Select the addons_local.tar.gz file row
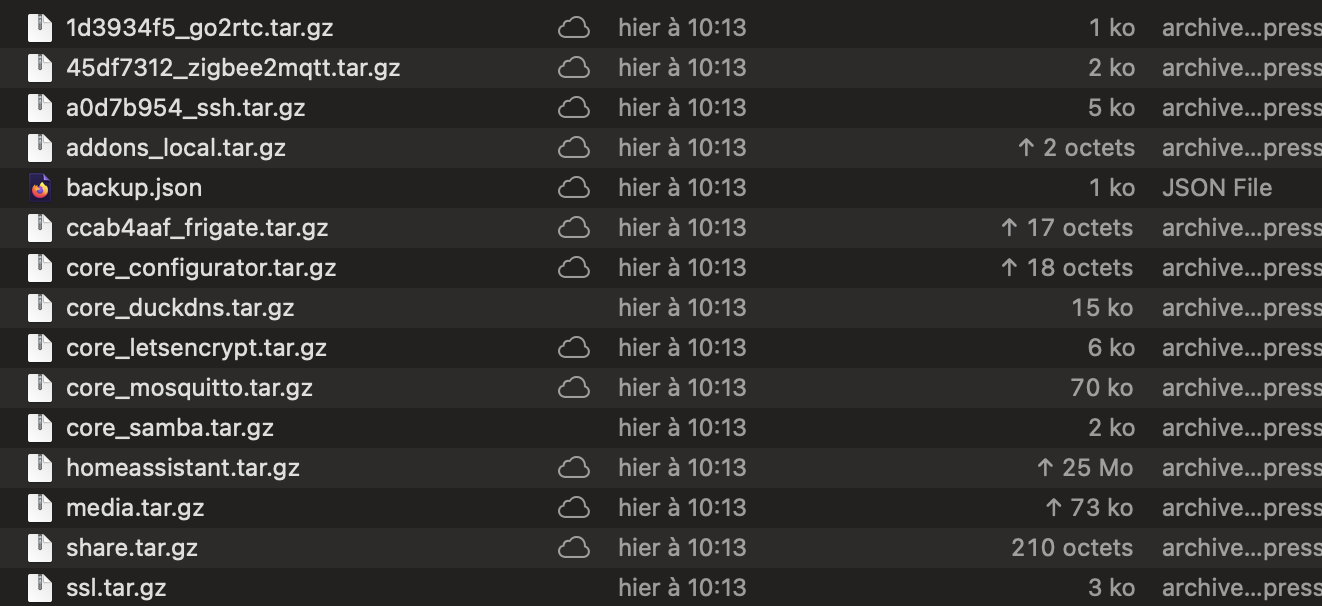The image size is (1322, 606). [x=661, y=148]
